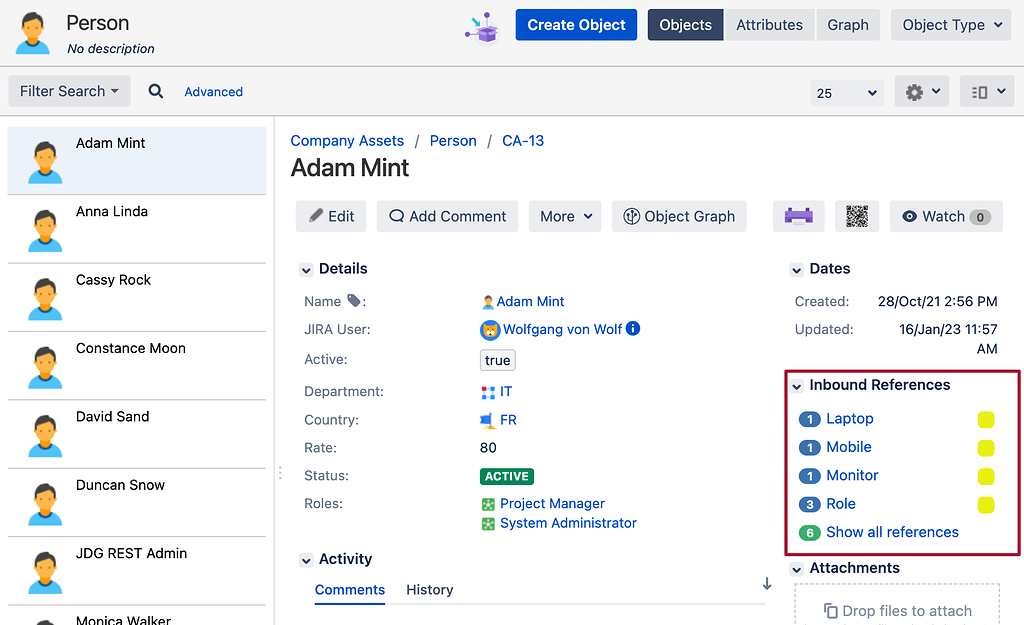Open the History tab in Activity

click(430, 590)
